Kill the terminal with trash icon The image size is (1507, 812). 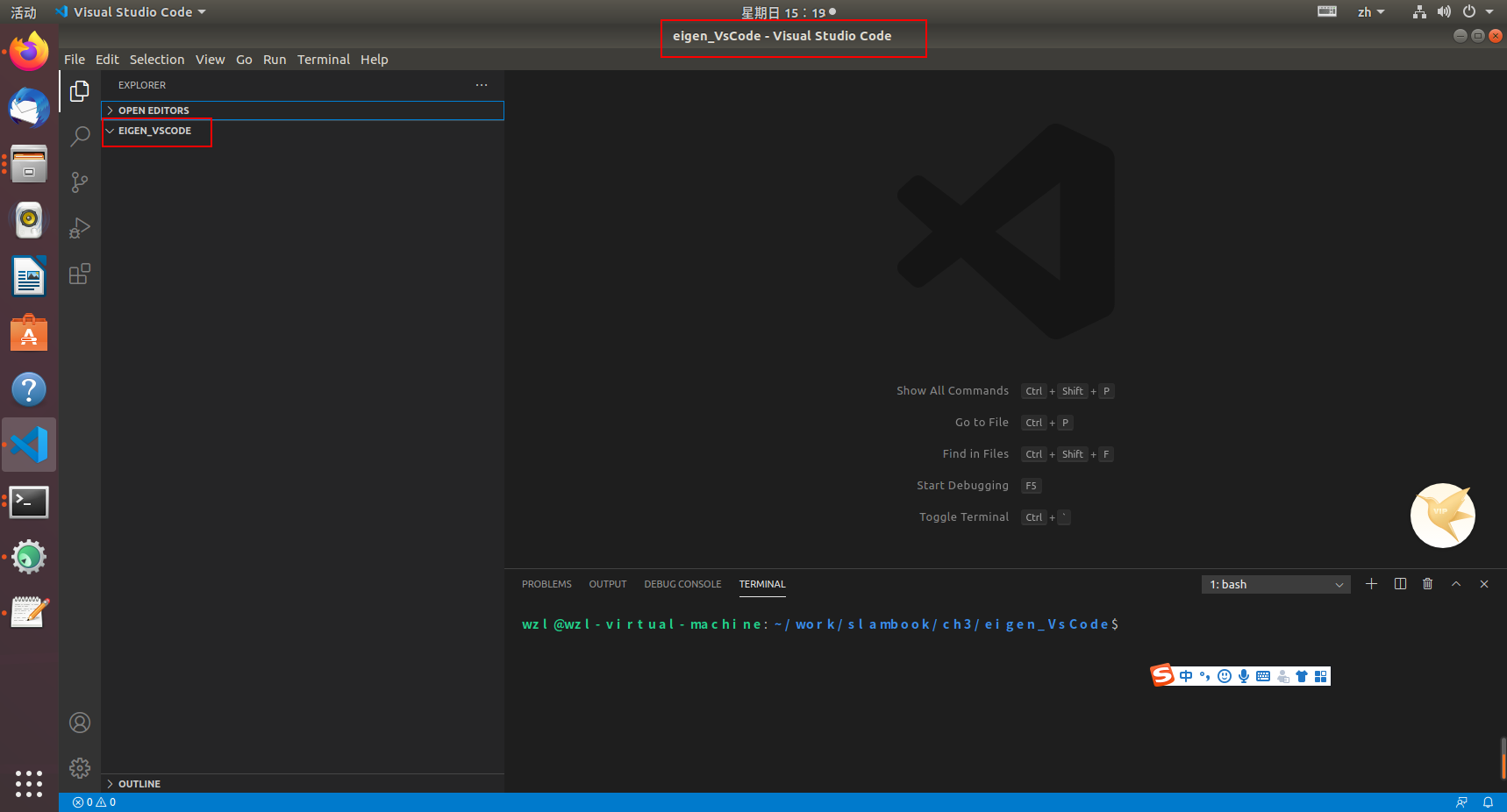click(x=1428, y=584)
